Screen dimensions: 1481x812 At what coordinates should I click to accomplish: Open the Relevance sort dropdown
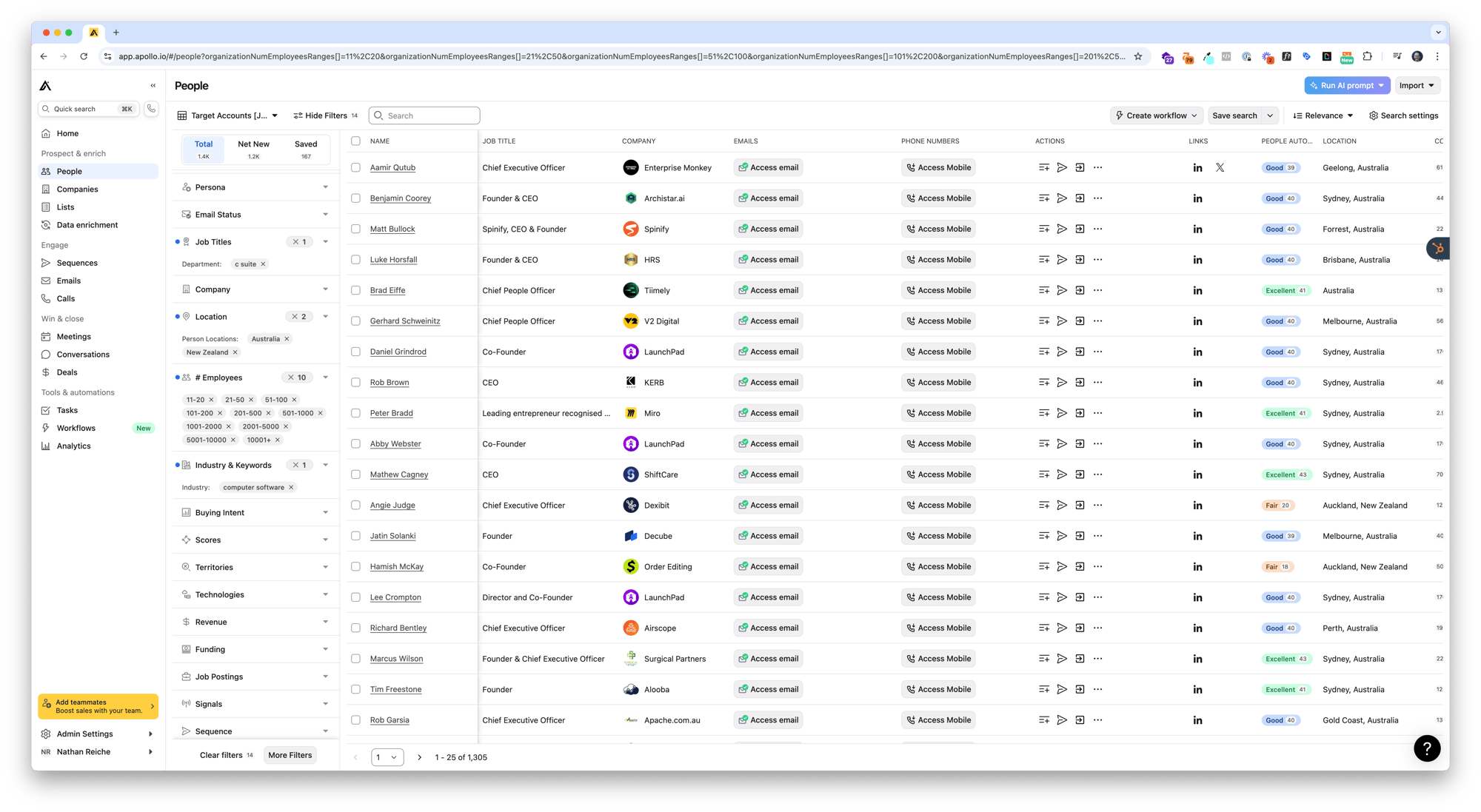tap(1323, 115)
